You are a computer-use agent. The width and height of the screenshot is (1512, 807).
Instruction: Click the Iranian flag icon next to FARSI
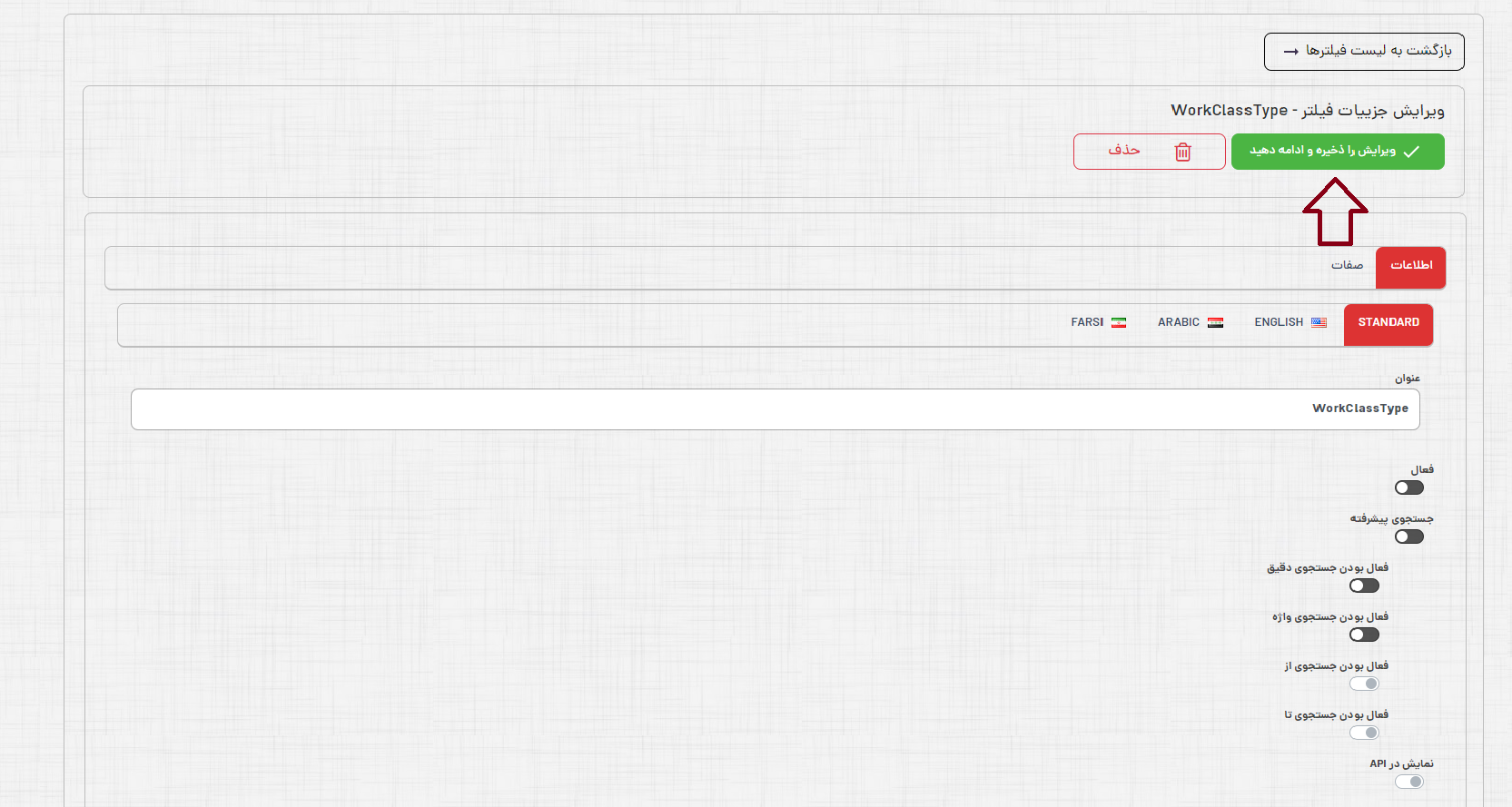(1119, 322)
